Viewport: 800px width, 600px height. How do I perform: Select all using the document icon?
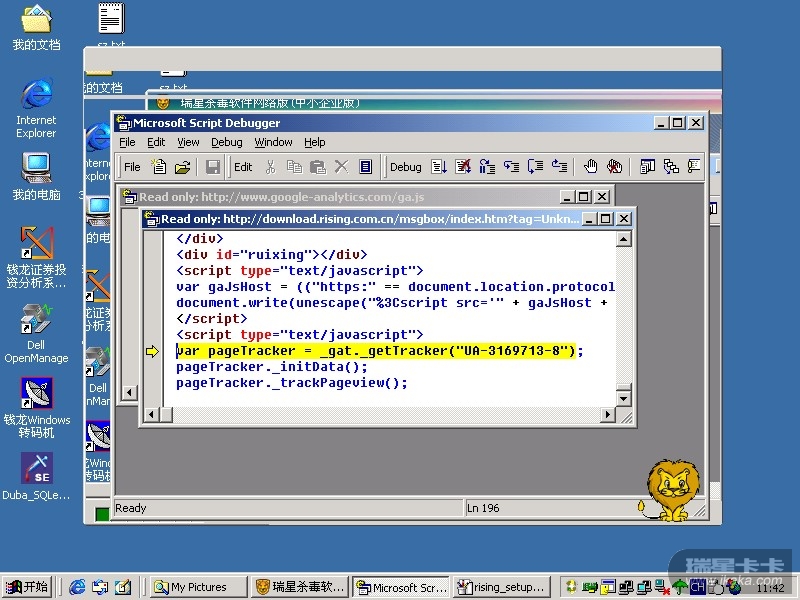[365, 166]
